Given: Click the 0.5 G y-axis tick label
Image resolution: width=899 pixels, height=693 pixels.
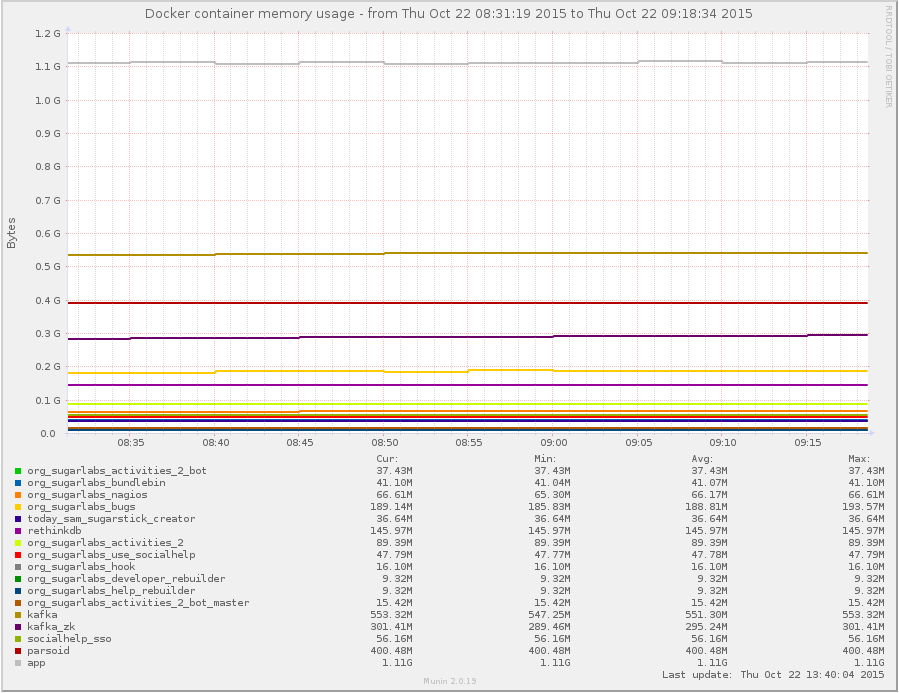Looking at the screenshot, I should point(48,267).
